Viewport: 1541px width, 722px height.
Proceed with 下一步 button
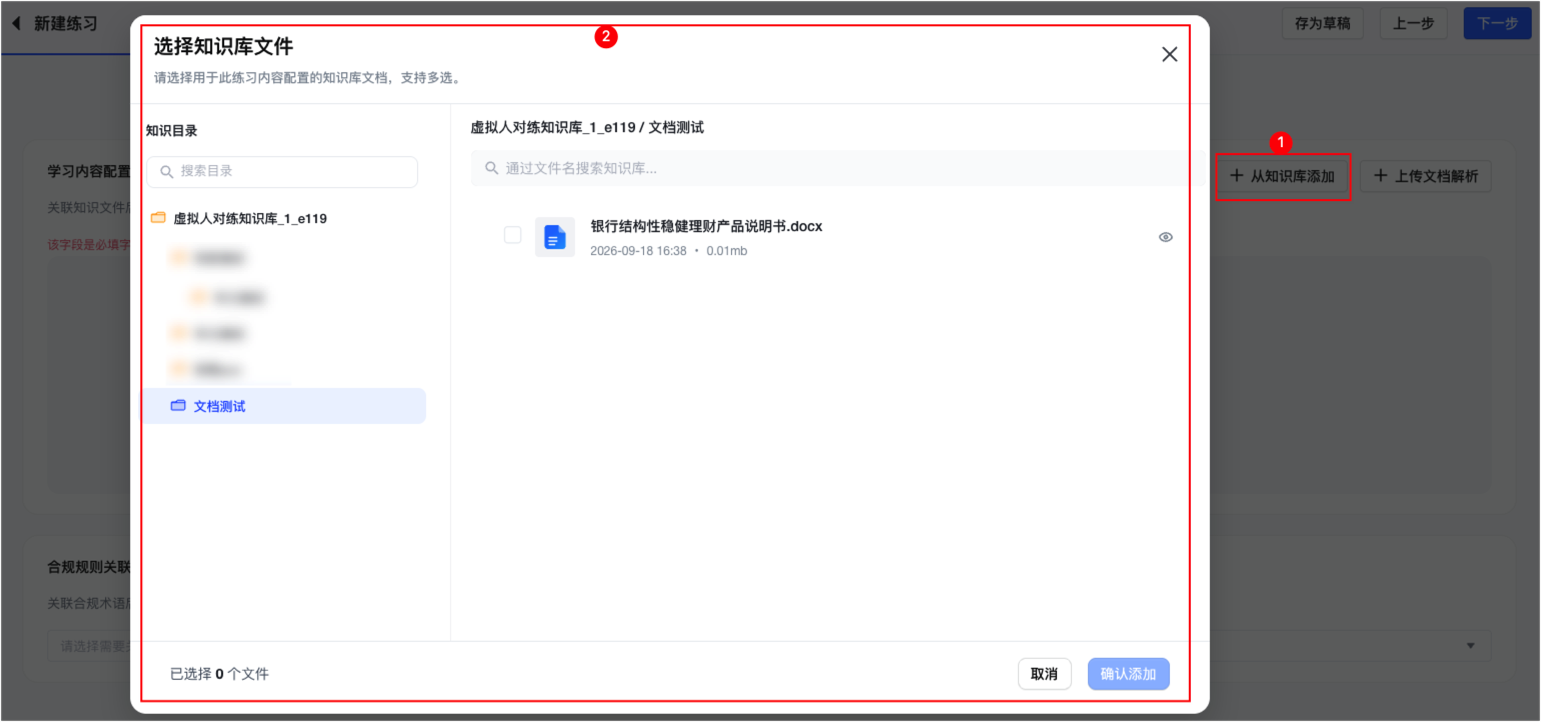(x=1497, y=23)
